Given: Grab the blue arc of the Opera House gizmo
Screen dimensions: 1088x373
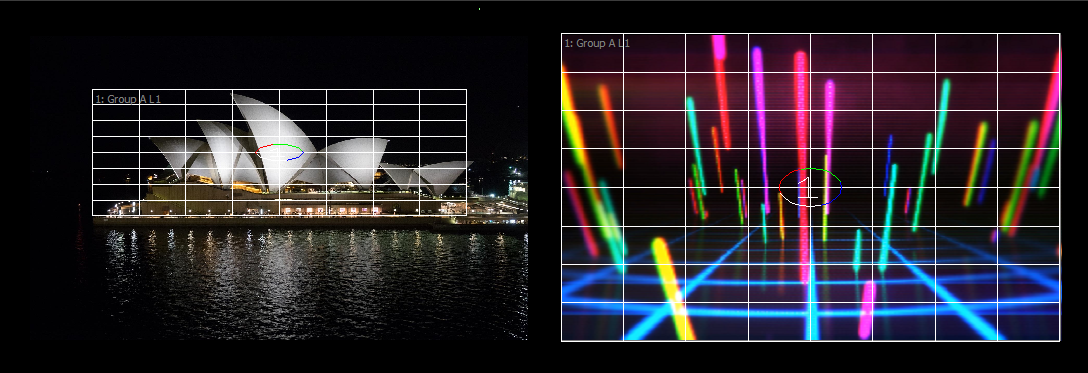Looking at the screenshot, I should (x=296, y=157).
